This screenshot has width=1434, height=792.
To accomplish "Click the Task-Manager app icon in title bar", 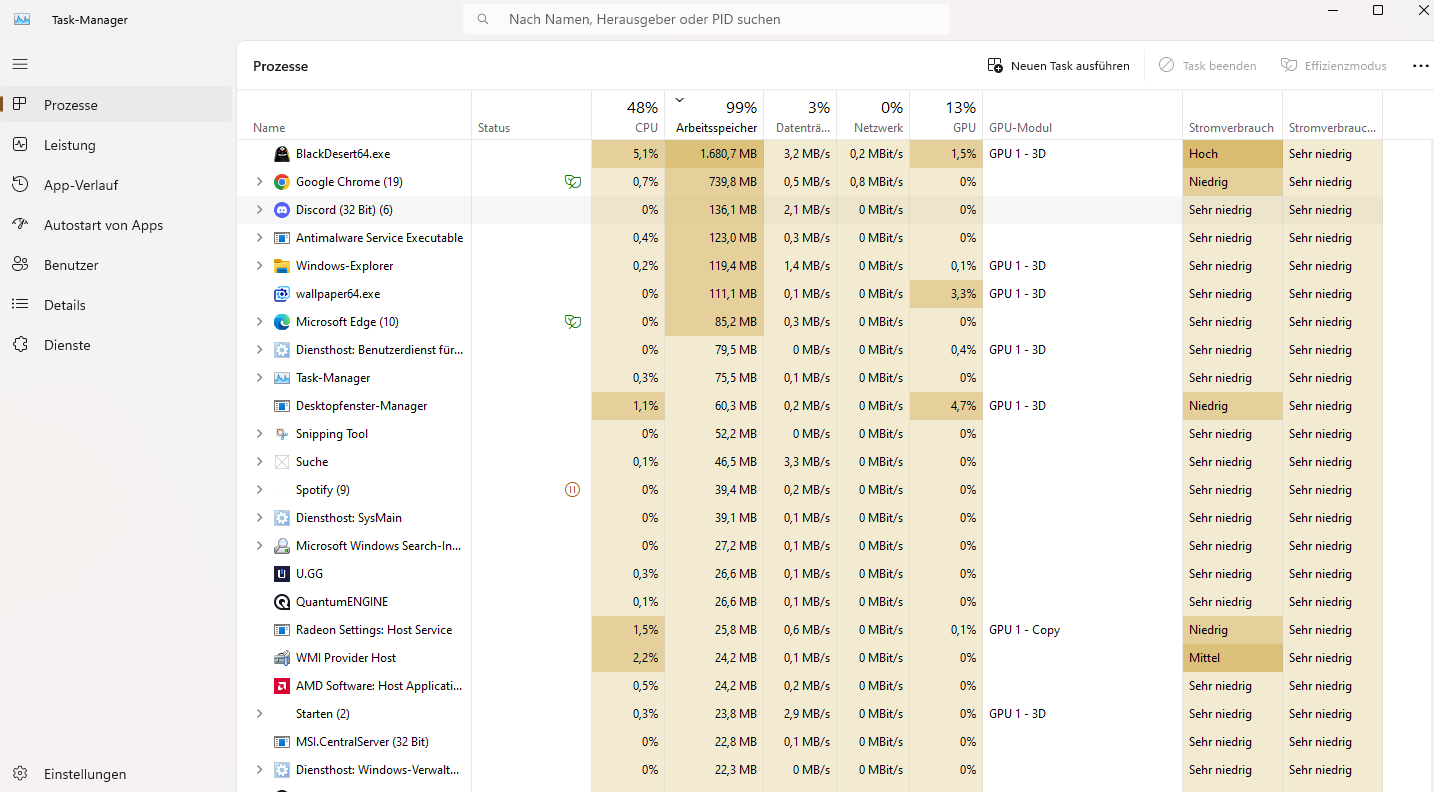I will click(22, 19).
